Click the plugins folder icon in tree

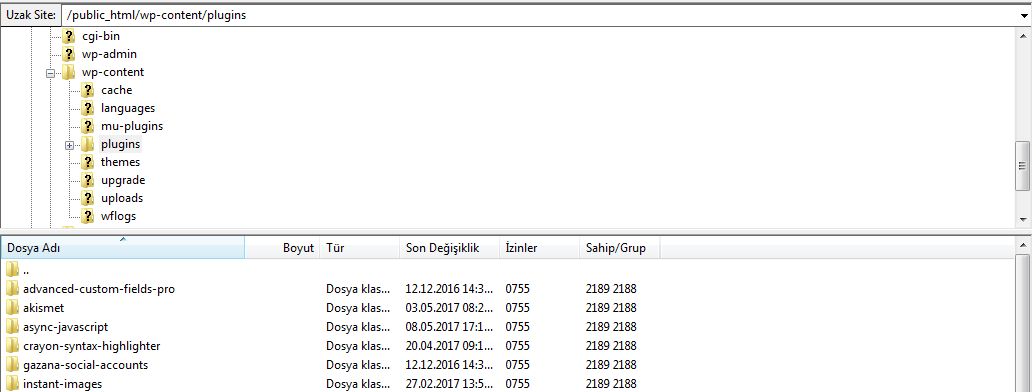[x=88, y=144]
